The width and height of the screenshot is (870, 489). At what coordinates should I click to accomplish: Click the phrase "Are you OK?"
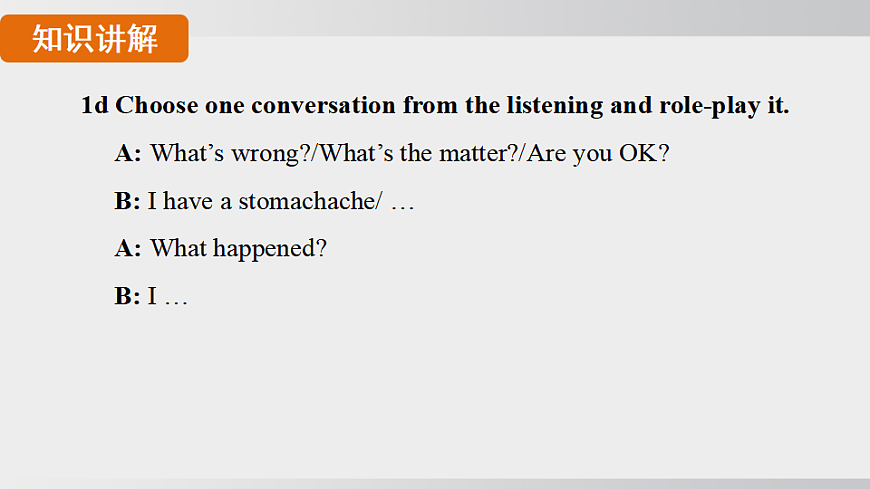[600, 154]
